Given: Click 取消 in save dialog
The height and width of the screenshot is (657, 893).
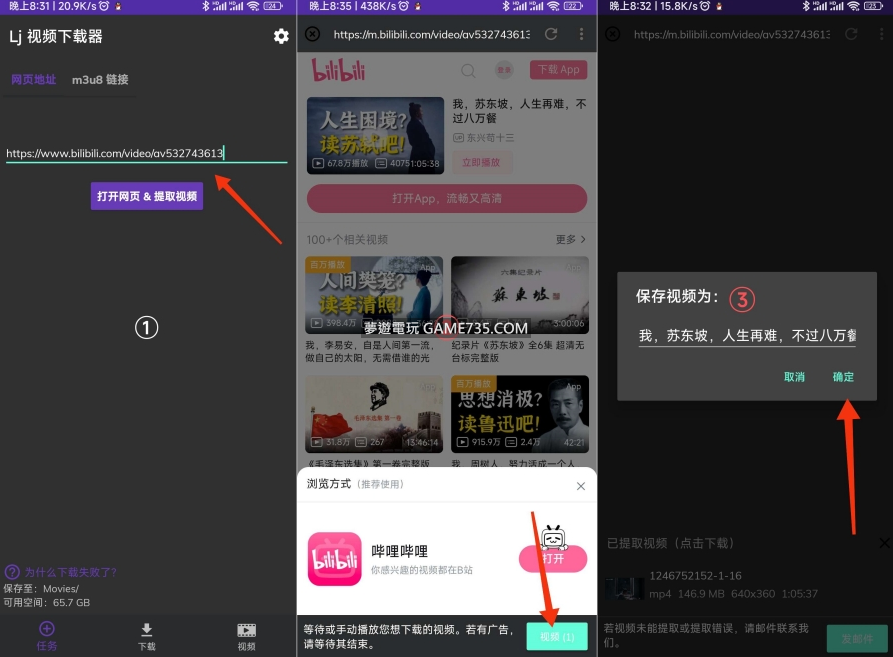Looking at the screenshot, I should click(x=794, y=377).
